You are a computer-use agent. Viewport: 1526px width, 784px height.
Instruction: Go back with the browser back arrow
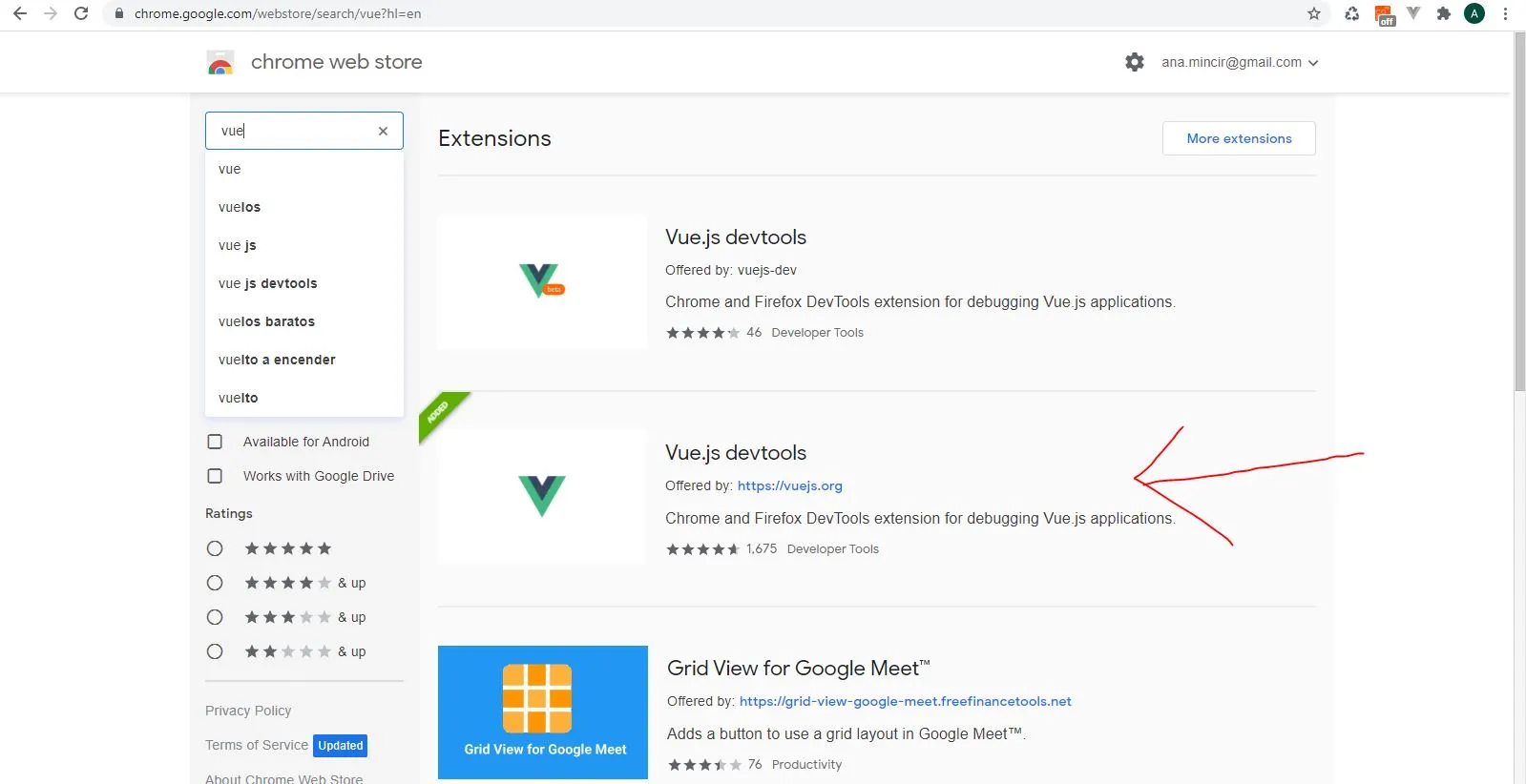pos(20,13)
